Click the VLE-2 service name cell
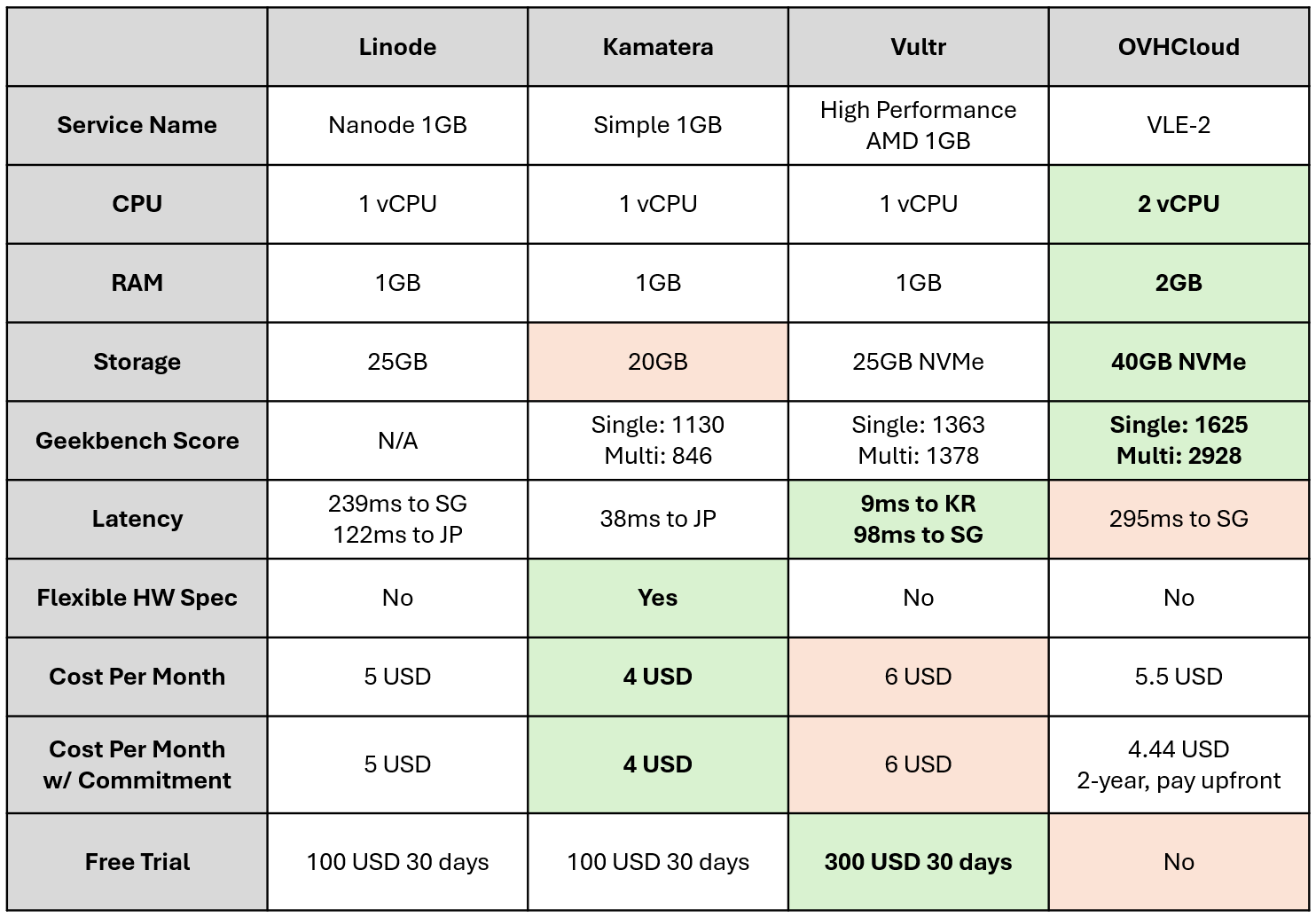 click(1179, 125)
